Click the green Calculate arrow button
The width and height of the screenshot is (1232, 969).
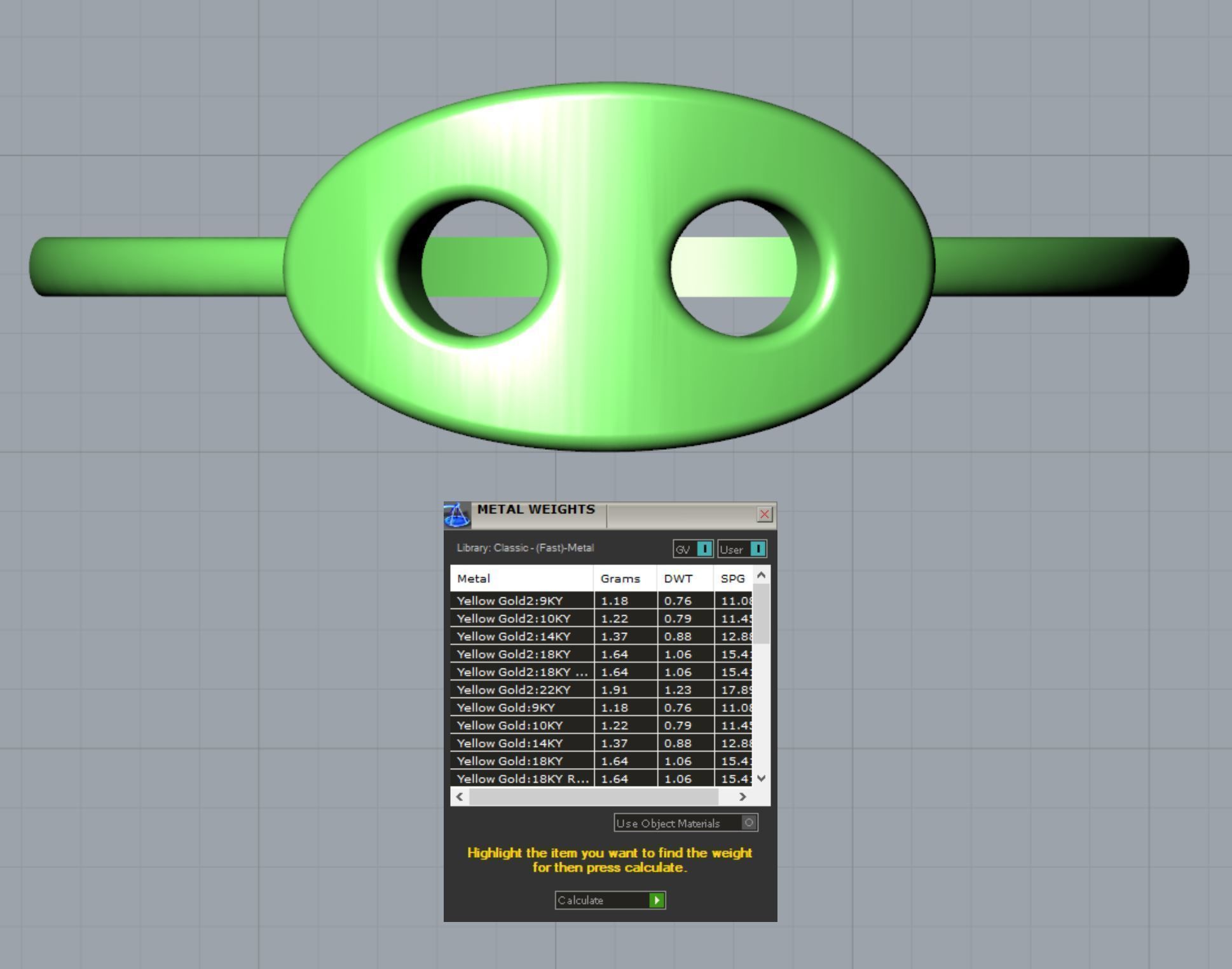[657, 900]
